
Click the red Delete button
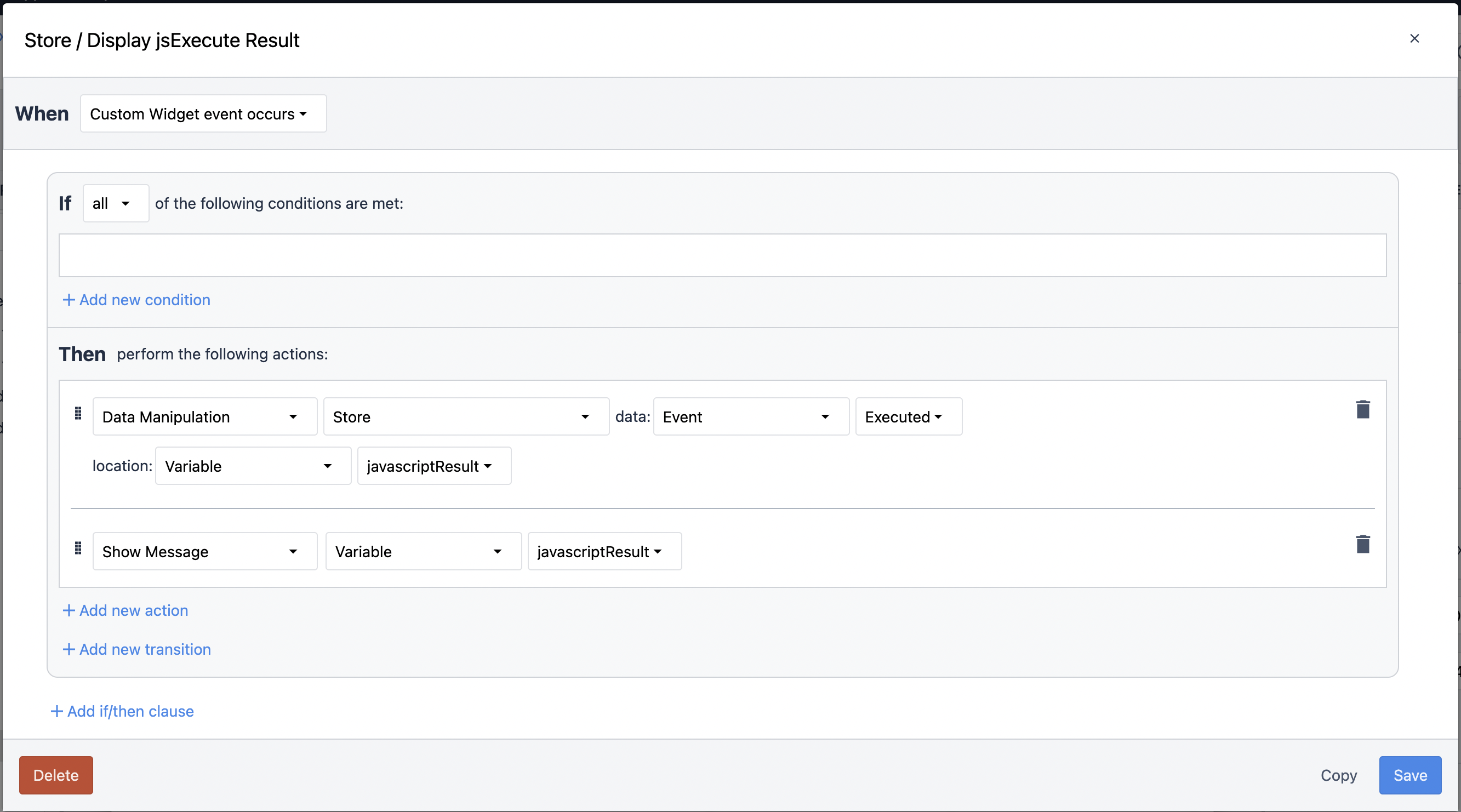56,775
